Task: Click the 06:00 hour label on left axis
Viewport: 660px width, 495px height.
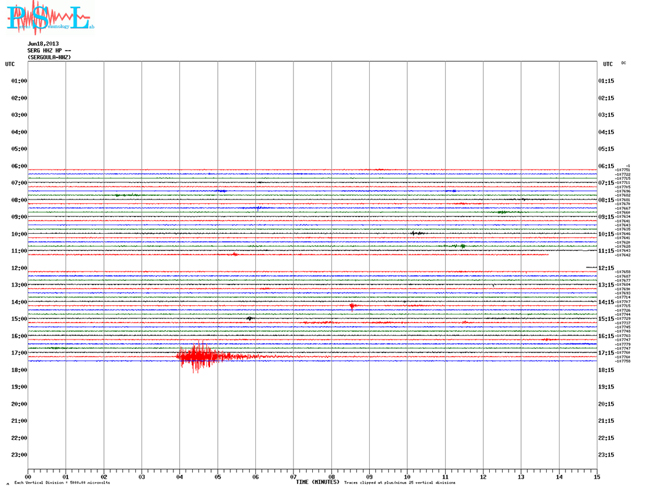Action: 19,166
